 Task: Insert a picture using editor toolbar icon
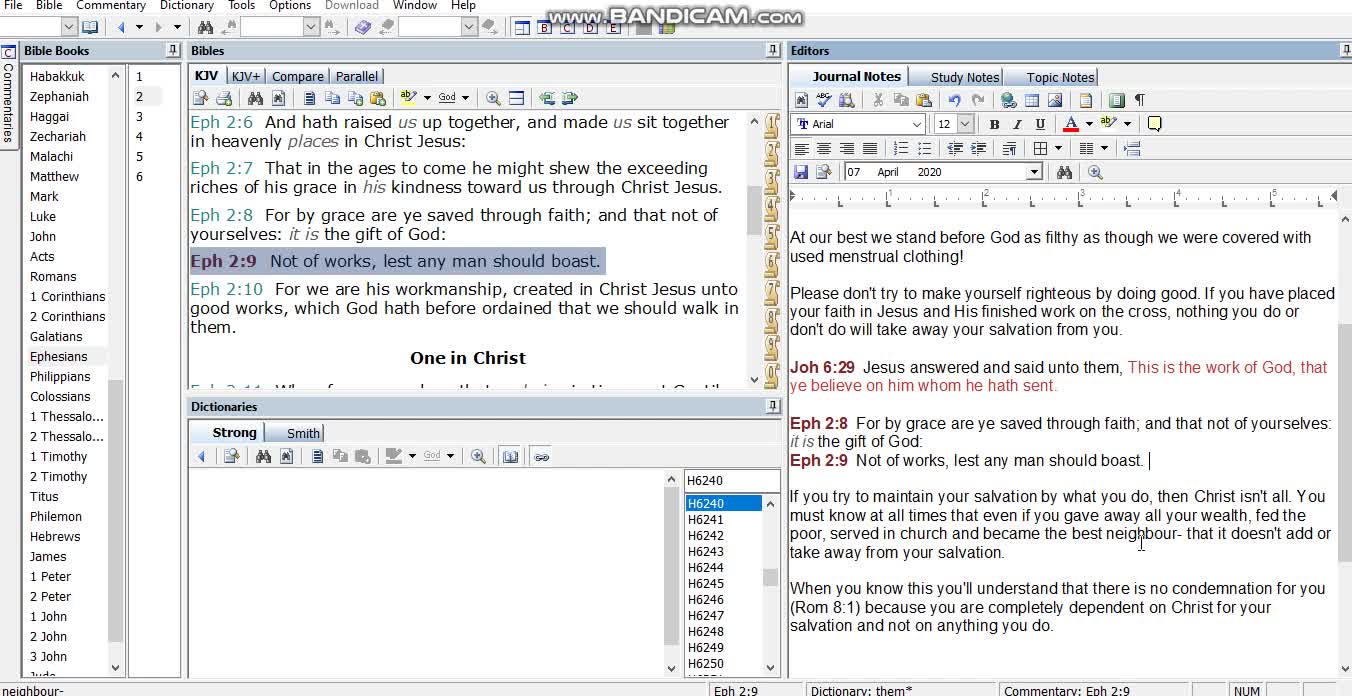(1055, 100)
